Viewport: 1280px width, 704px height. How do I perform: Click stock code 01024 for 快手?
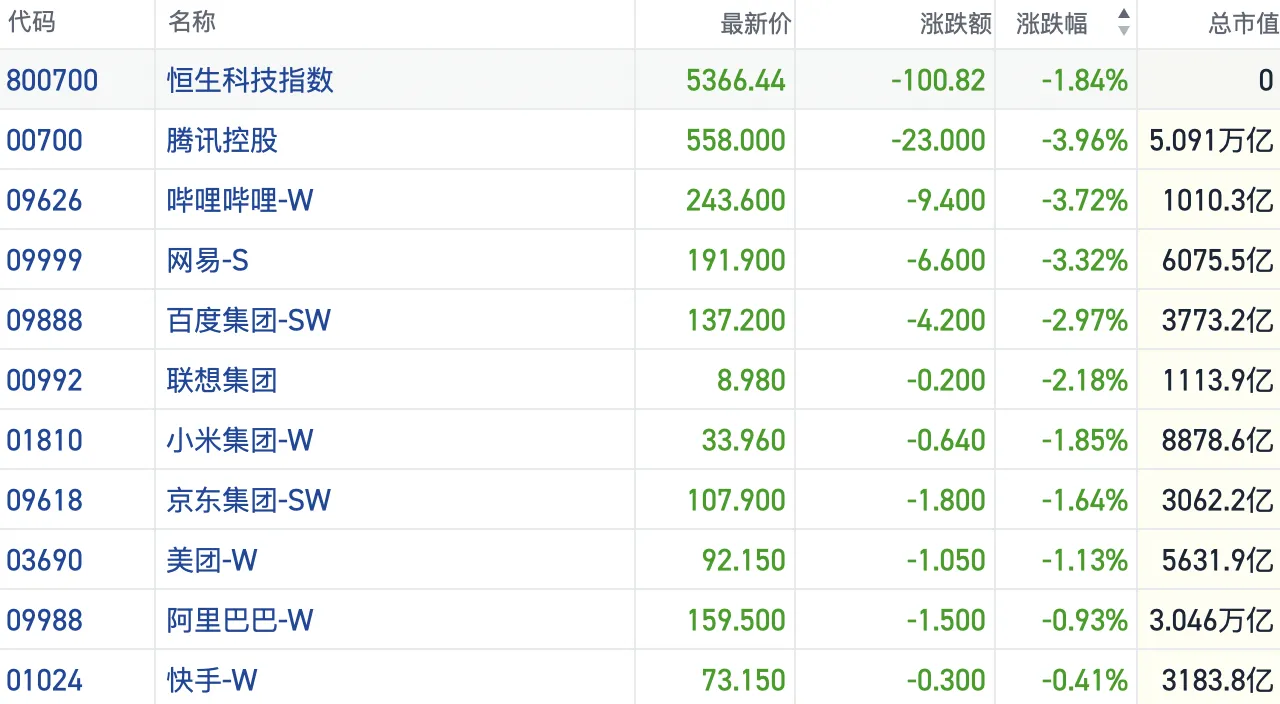click(45, 680)
